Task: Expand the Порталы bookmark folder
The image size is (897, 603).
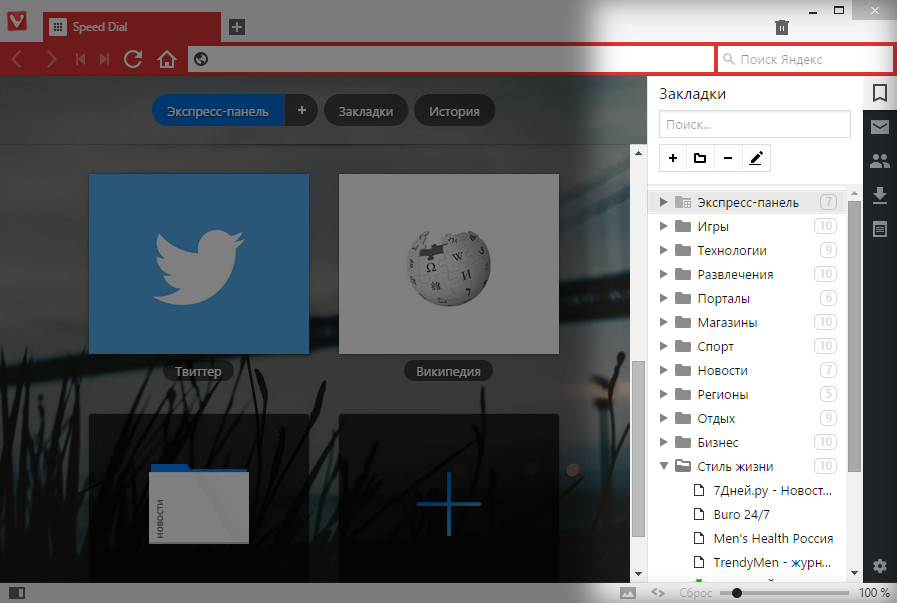Action: pyautogui.click(x=663, y=298)
